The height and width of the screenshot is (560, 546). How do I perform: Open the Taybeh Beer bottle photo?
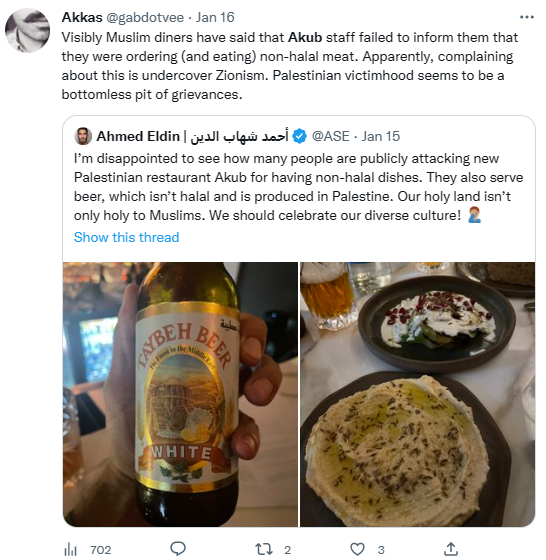[180, 394]
